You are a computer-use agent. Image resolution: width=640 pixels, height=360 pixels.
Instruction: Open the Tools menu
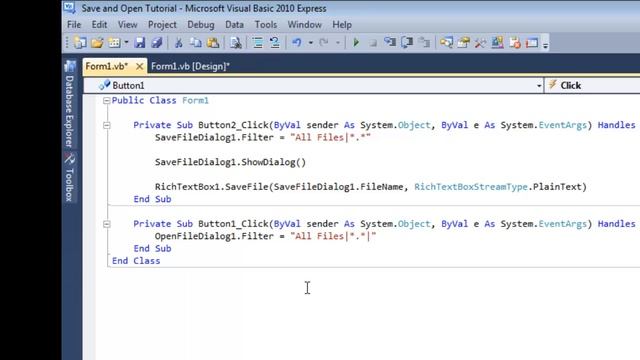(266, 25)
